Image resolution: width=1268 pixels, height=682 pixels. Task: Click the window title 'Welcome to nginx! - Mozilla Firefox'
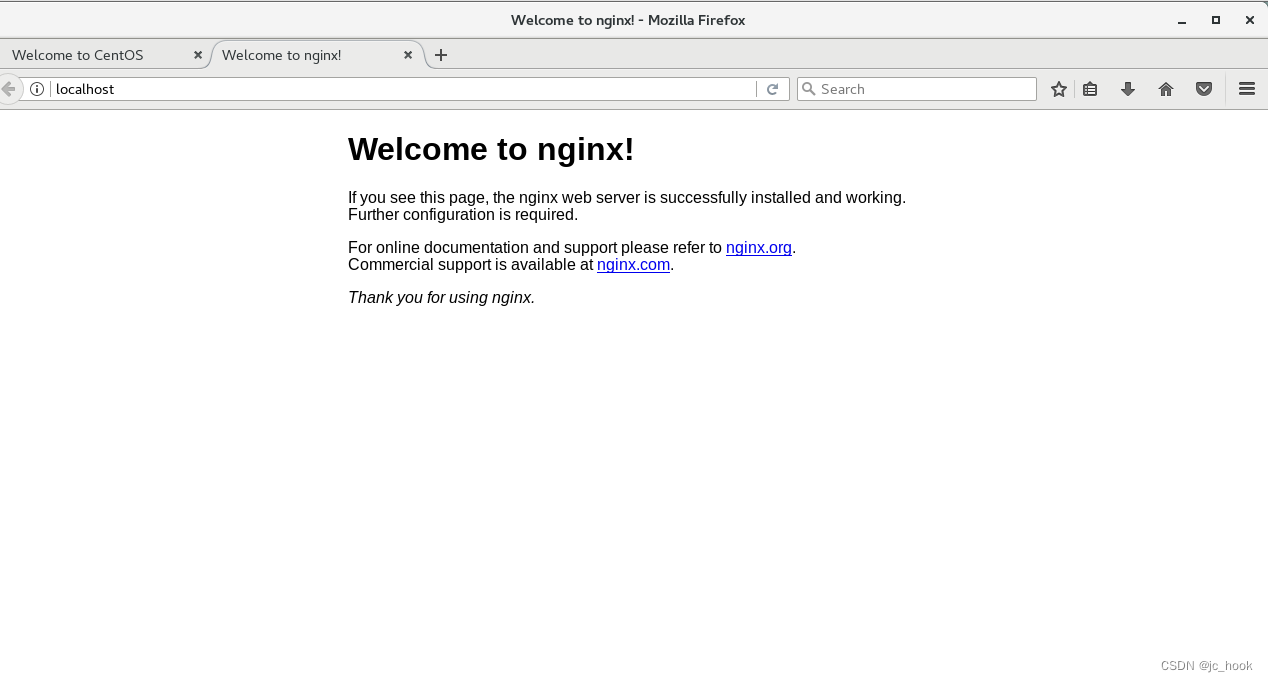point(628,20)
